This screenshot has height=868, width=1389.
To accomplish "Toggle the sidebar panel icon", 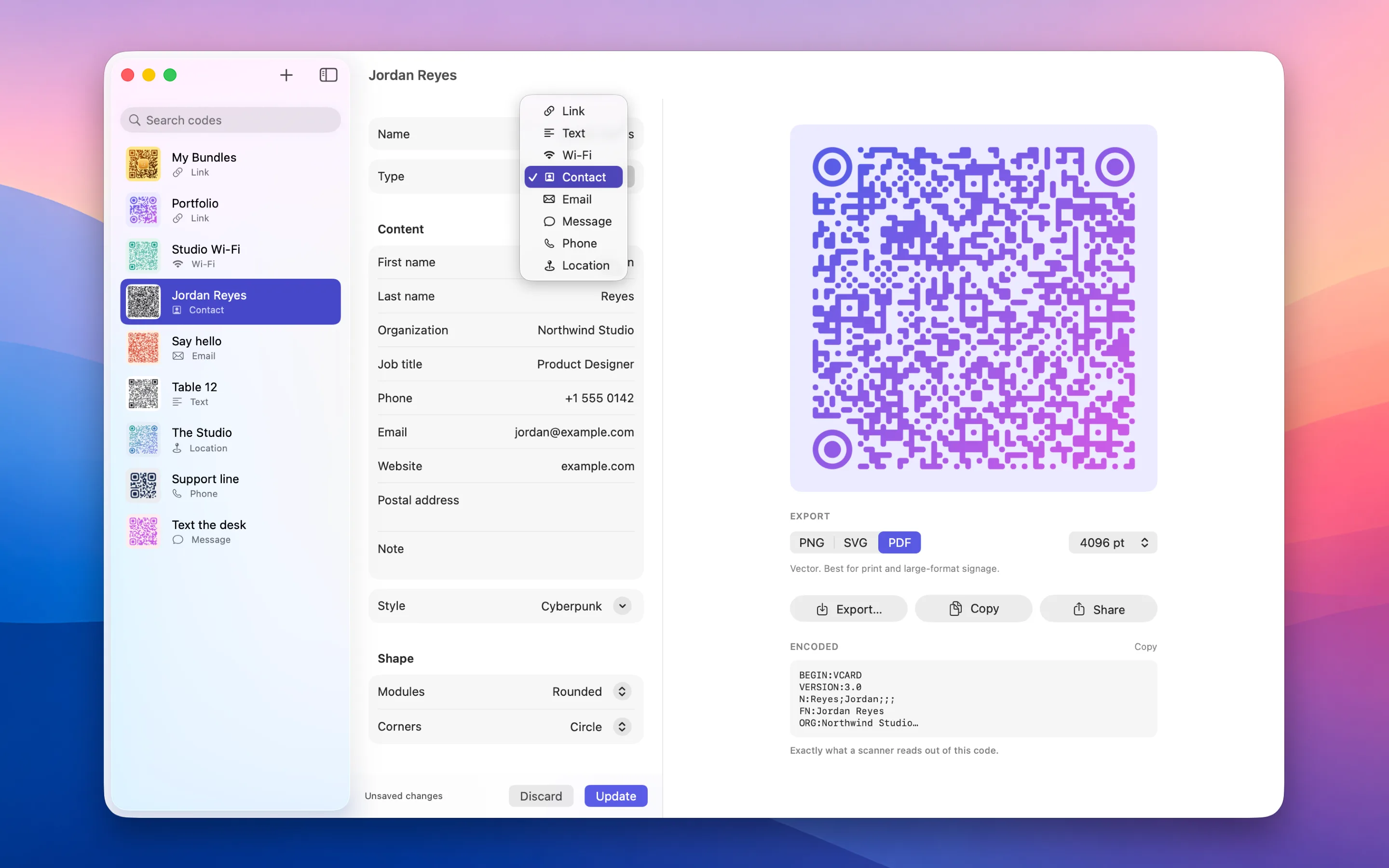I will (328, 75).
